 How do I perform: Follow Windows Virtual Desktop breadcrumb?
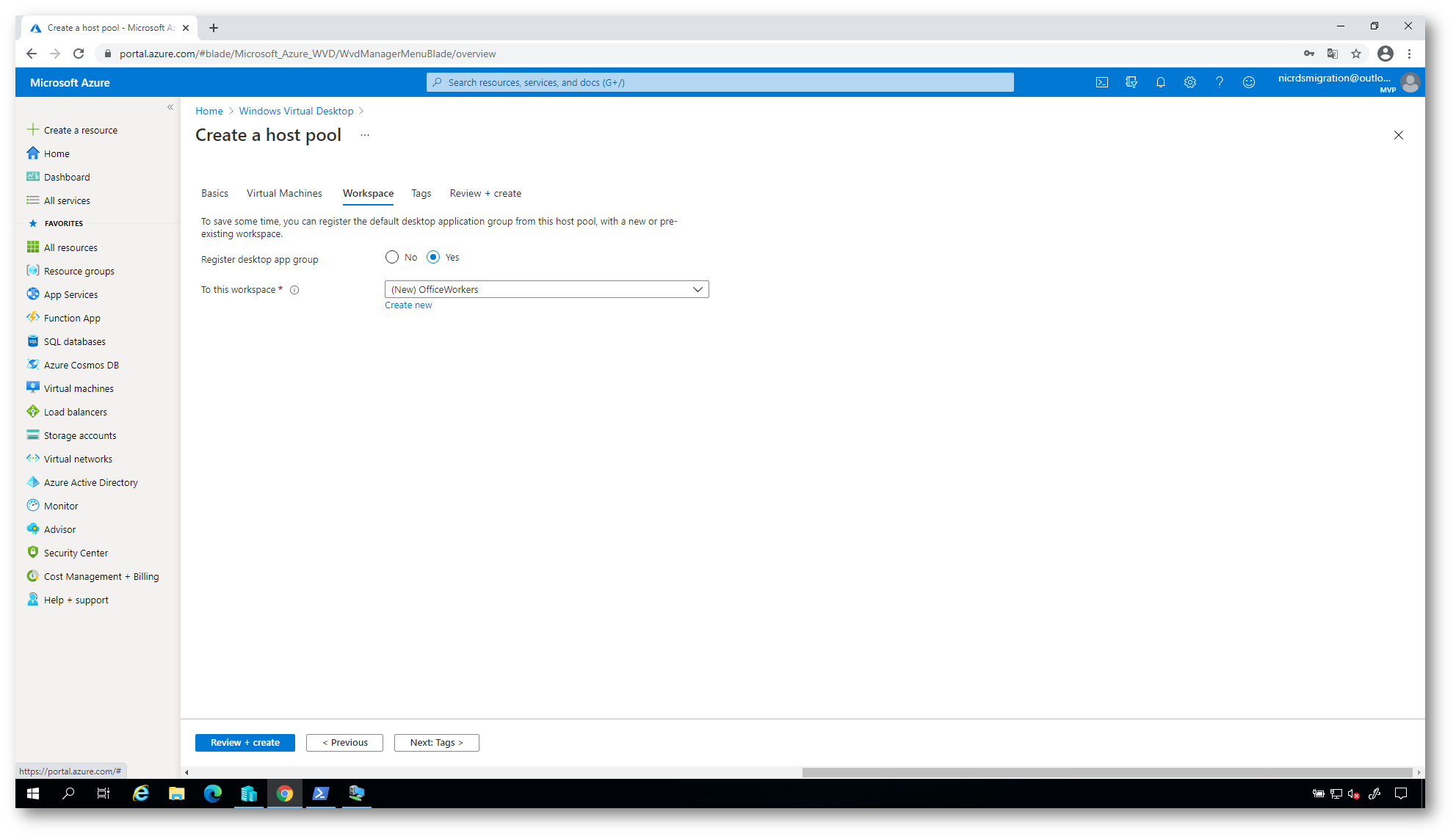pos(296,111)
